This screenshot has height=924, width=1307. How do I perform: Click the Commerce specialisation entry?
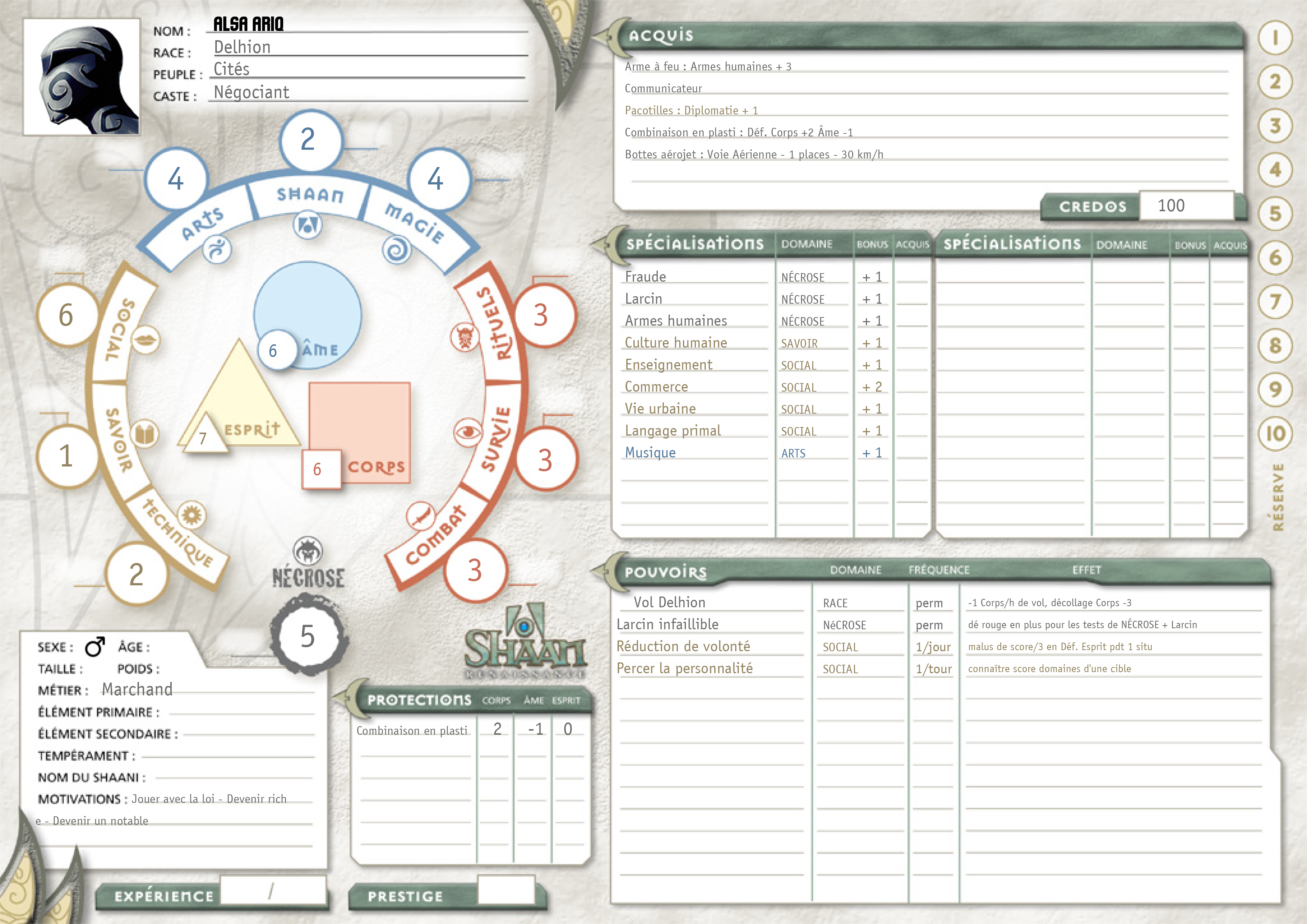click(656, 387)
